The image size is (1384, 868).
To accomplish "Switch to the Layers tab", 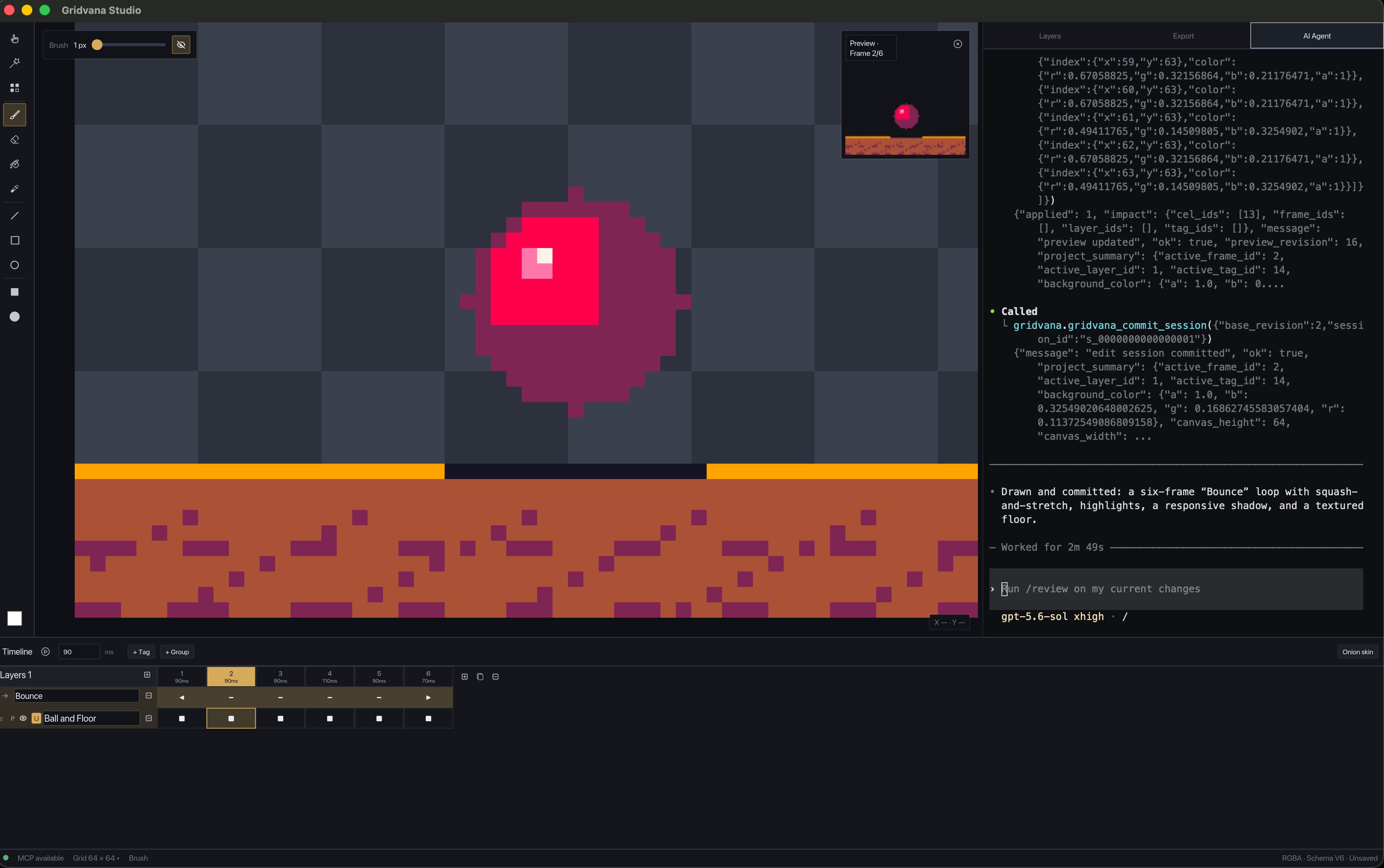I will pos(1049,36).
